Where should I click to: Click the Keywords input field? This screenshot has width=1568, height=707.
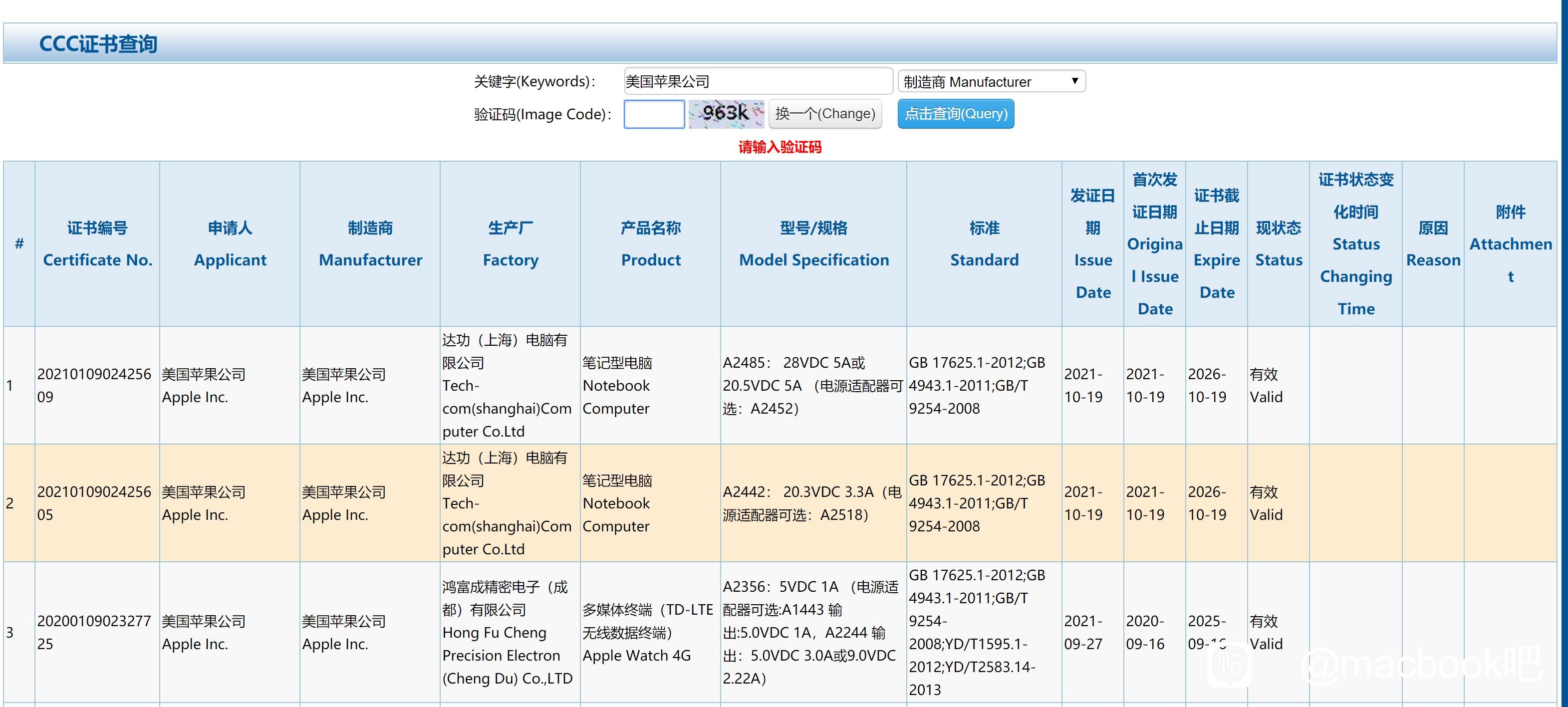point(758,81)
